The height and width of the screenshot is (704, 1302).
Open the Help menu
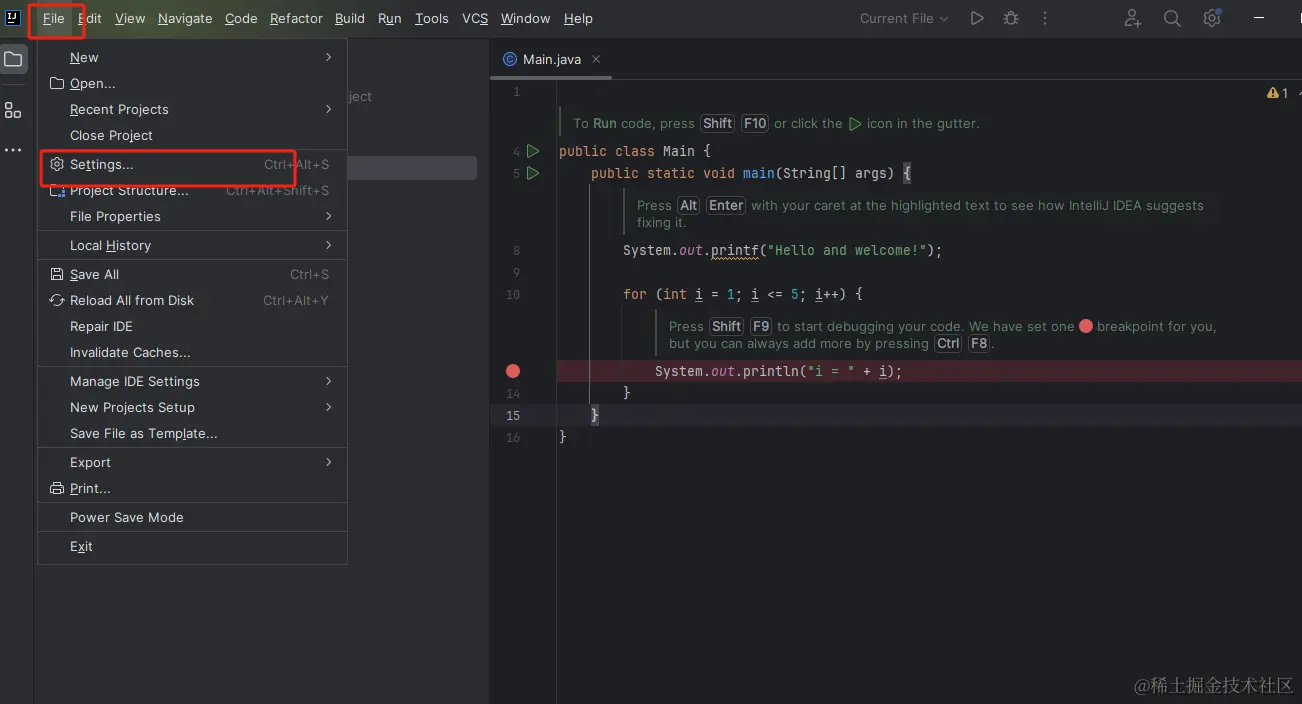click(578, 18)
